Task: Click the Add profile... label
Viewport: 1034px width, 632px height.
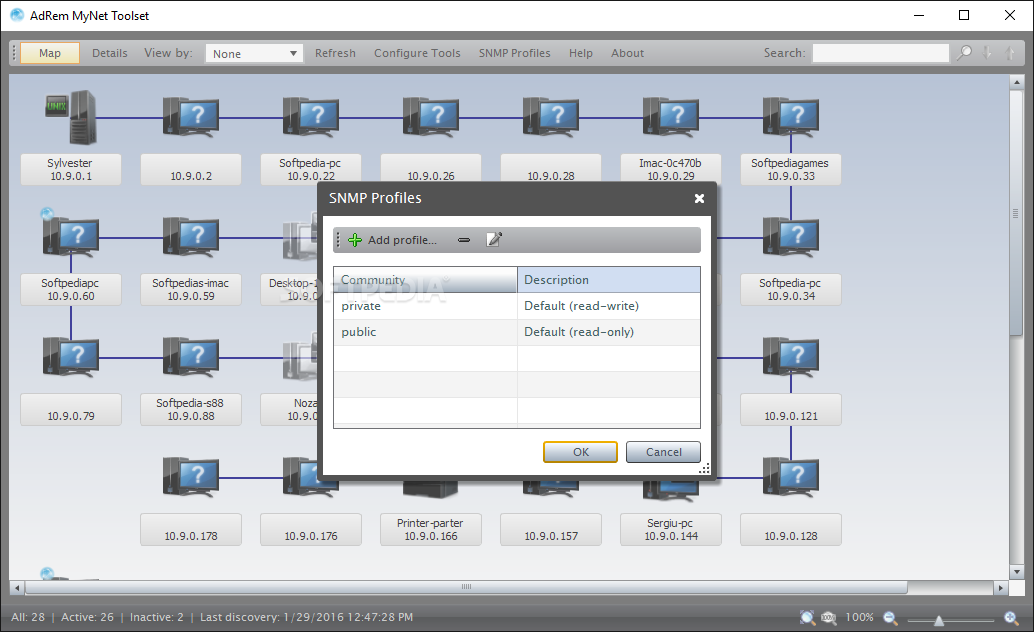Action: click(402, 240)
